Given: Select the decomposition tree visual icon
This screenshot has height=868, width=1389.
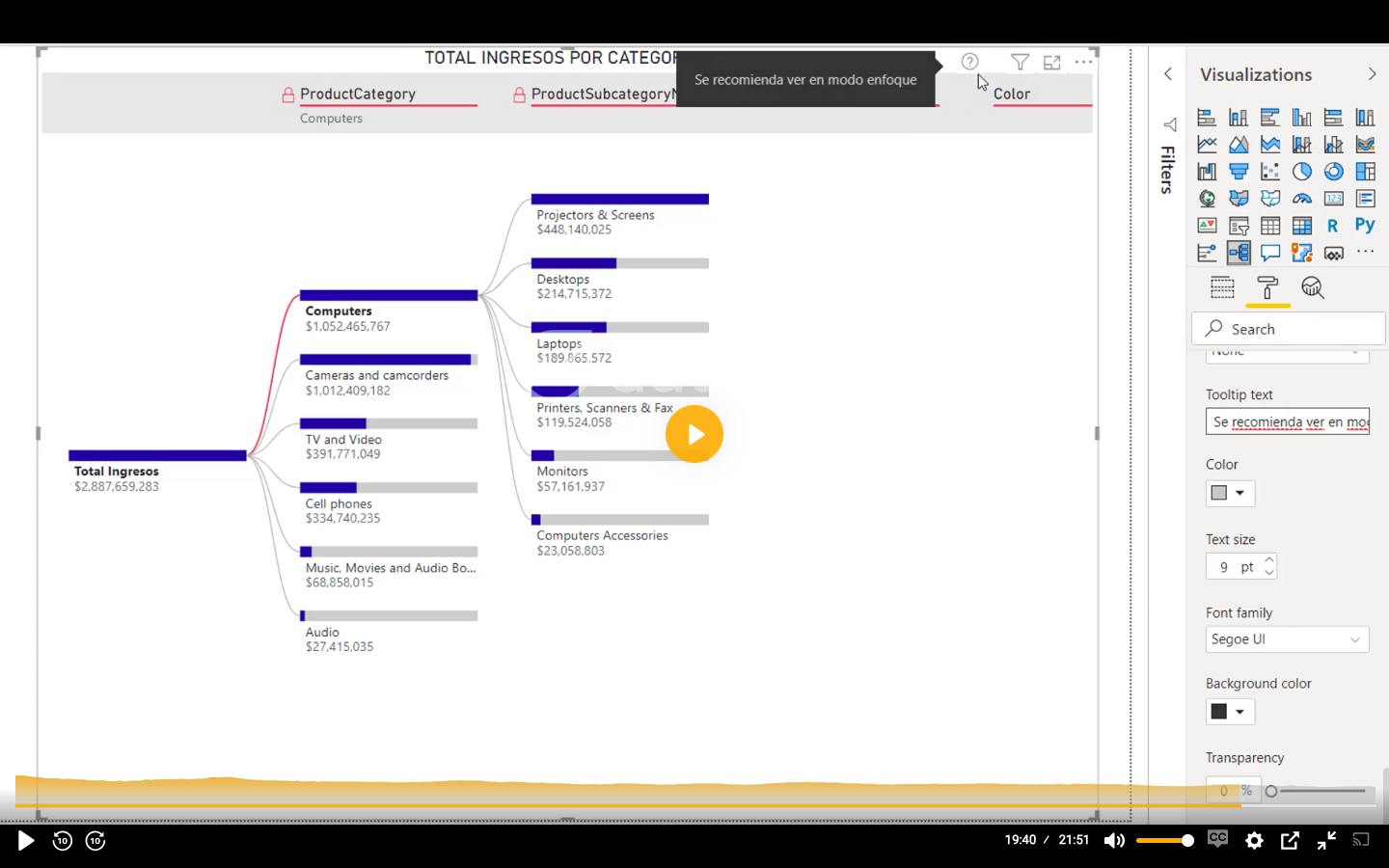Looking at the screenshot, I should click(x=1239, y=253).
